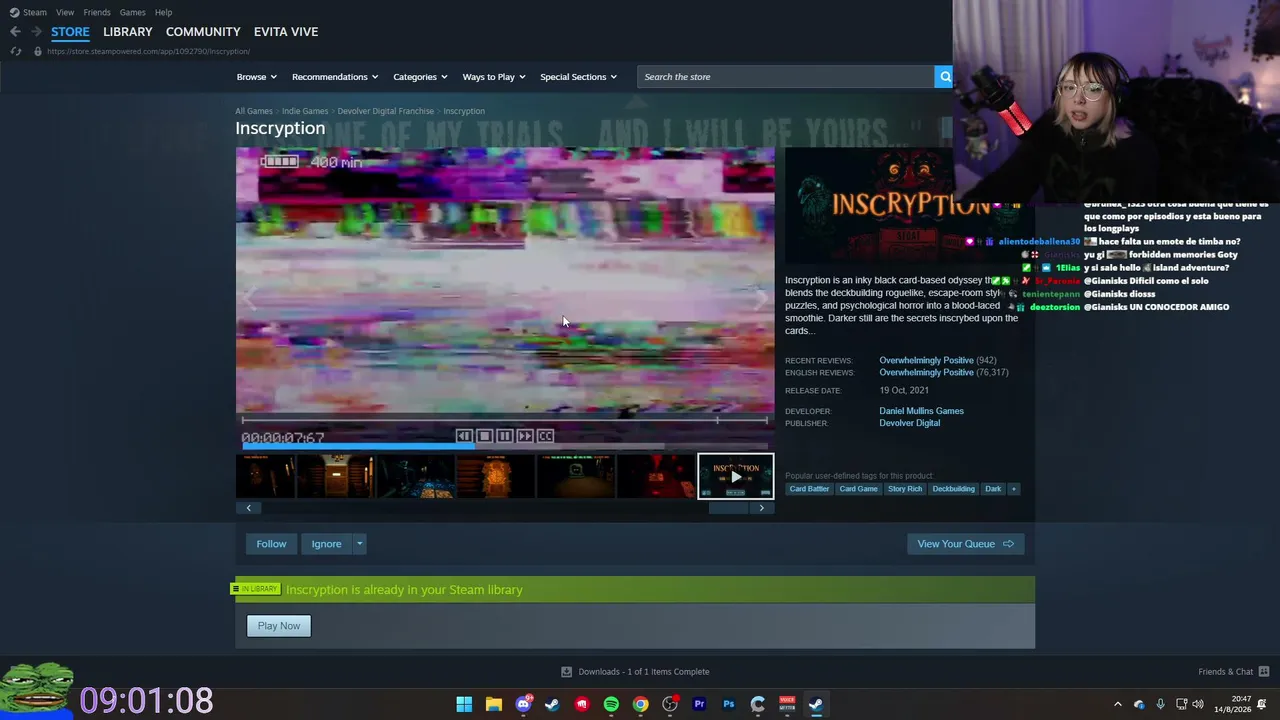Open Adobe Photoshop from taskbar
The image size is (1280, 720).
tap(728, 704)
